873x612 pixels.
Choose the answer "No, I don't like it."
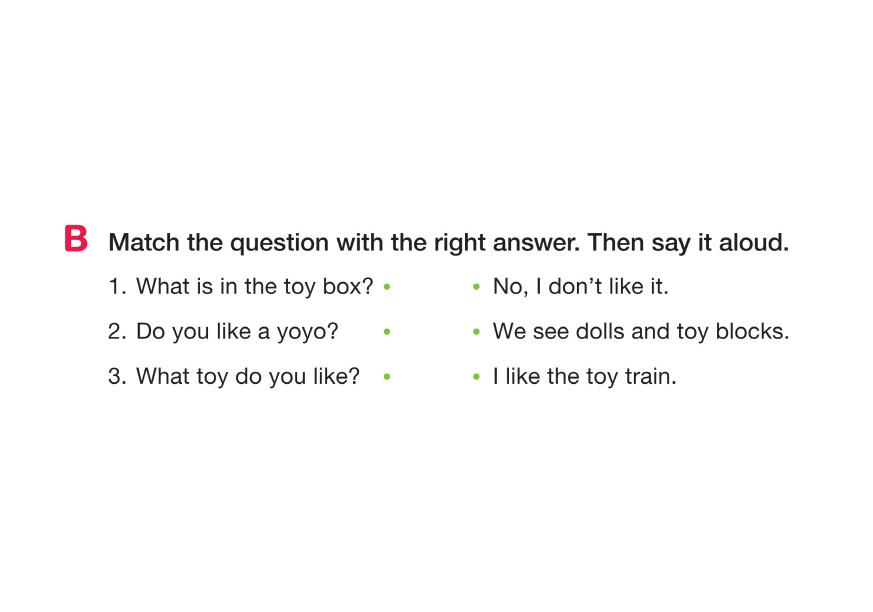(580, 287)
